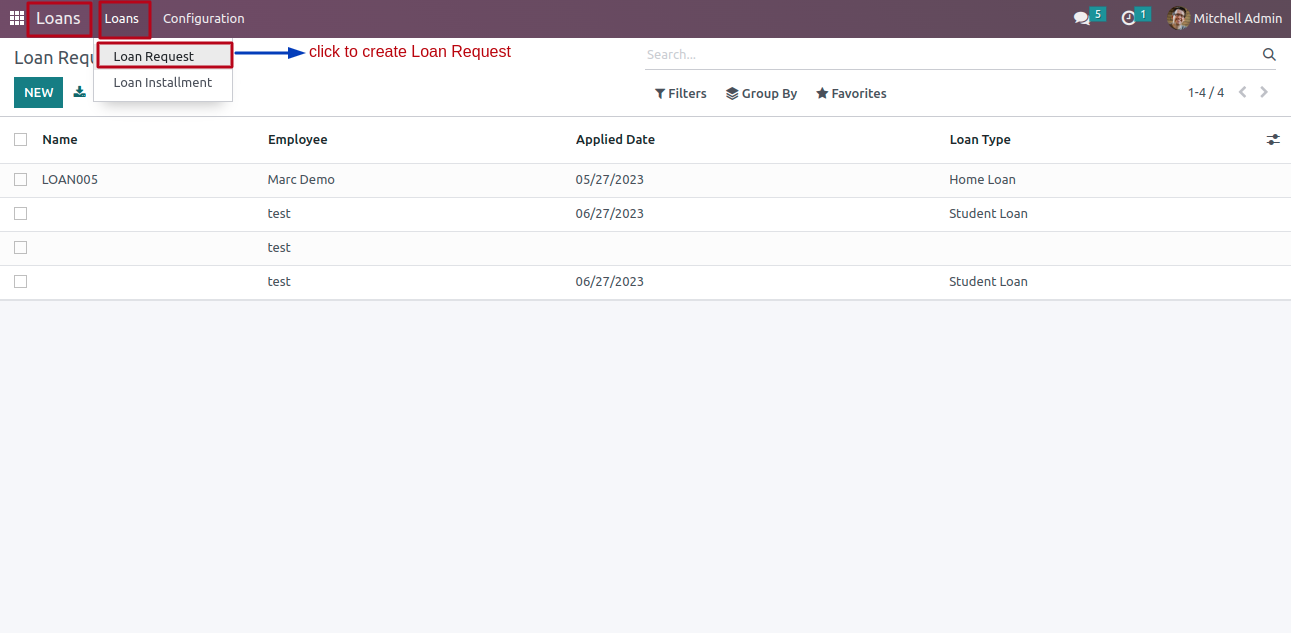The height and width of the screenshot is (633, 1291).
Task: Expand the Favorites dropdown
Action: click(852, 93)
